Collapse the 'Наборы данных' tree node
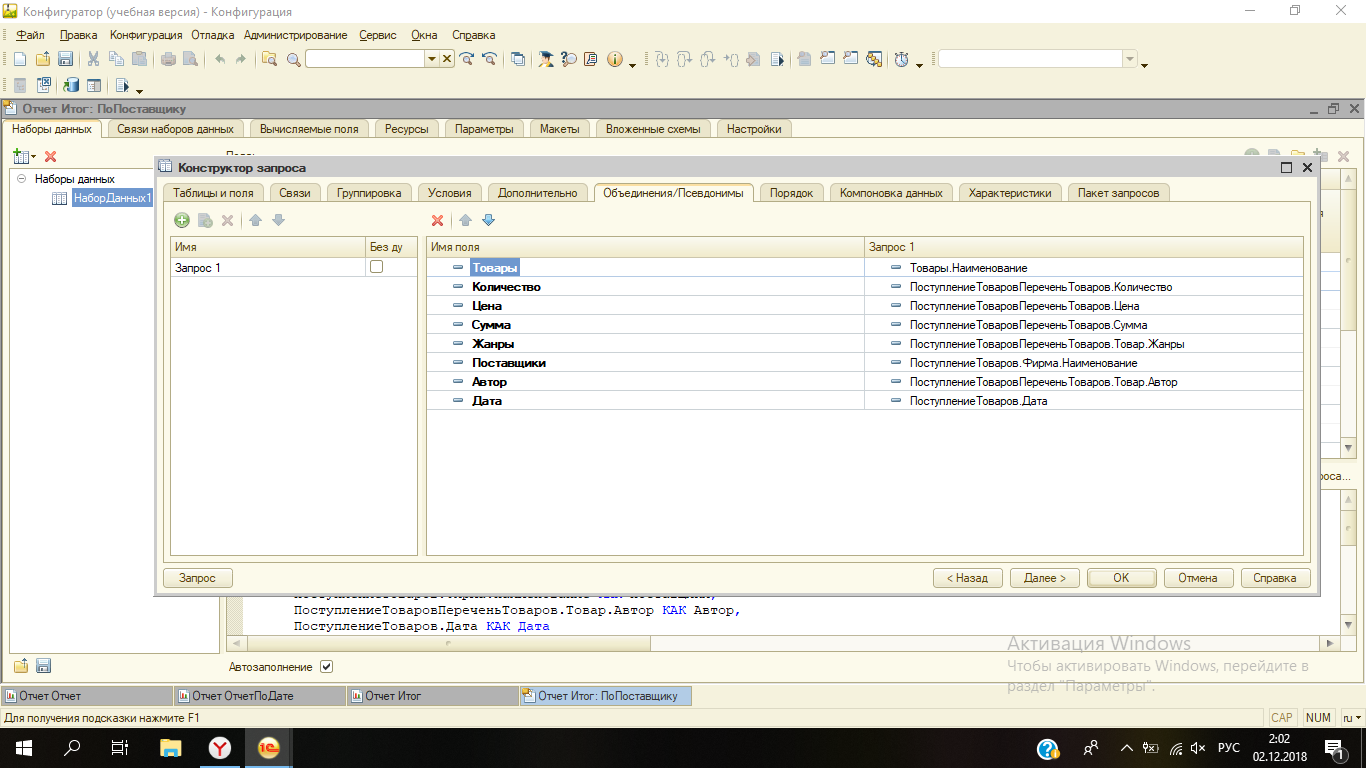This screenshot has width=1366, height=768. click(x=21, y=179)
